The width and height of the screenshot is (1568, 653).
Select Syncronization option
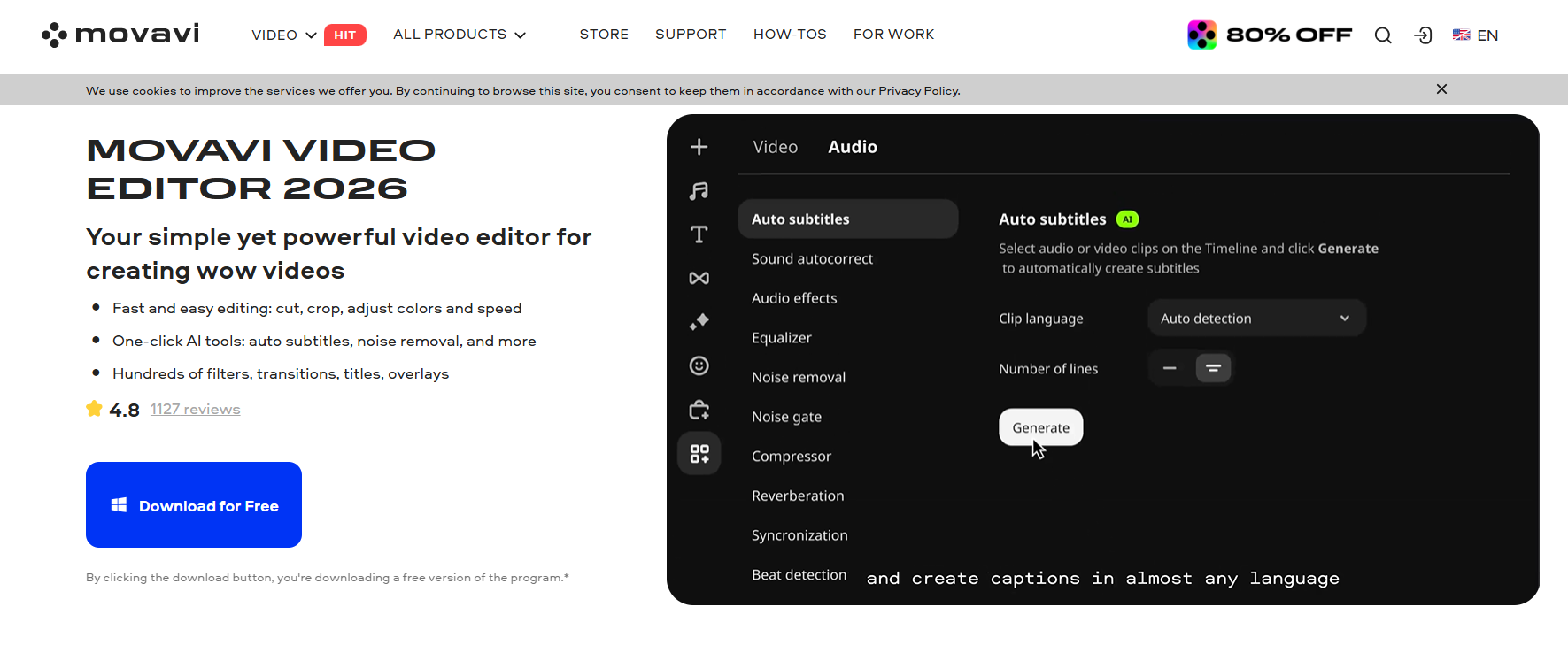tap(799, 535)
